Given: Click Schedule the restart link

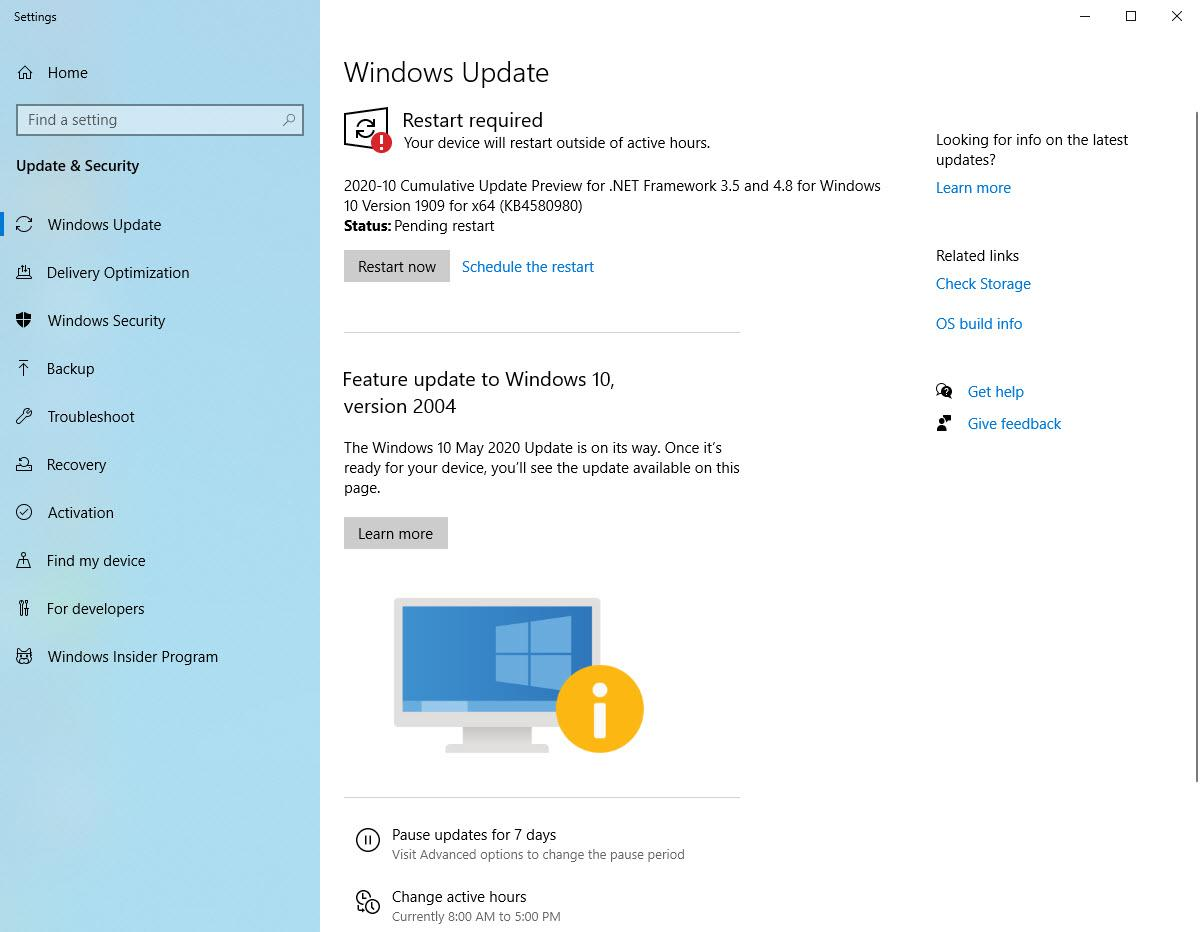Looking at the screenshot, I should [x=528, y=267].
